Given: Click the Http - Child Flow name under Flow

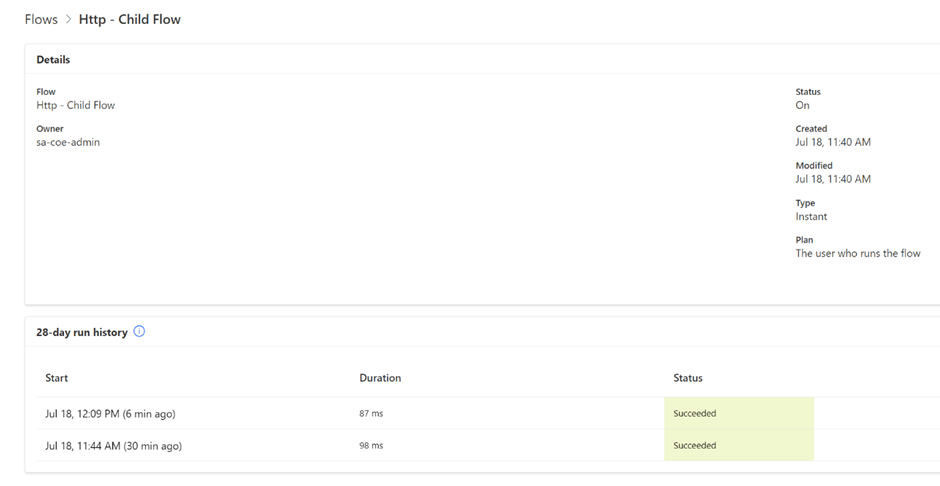Looking at the screenshot, I should pyautogui.click(x=76, y=105).
